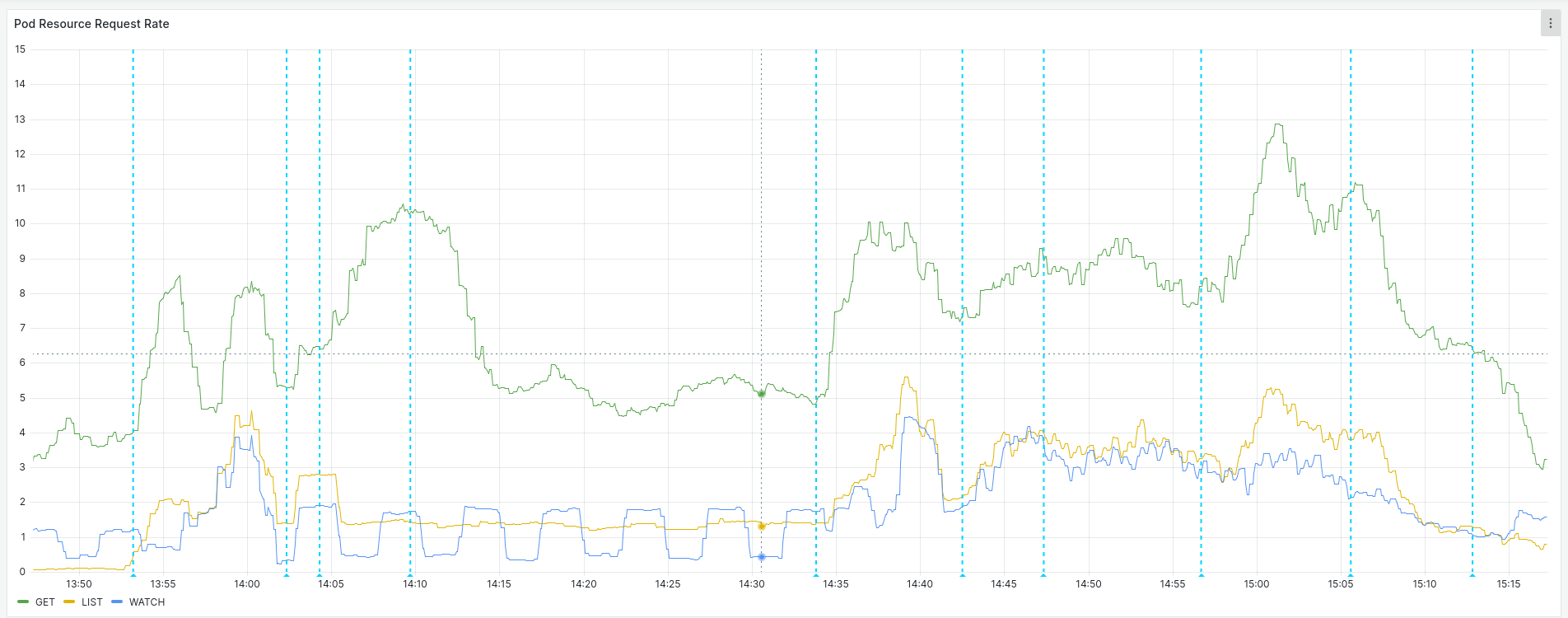Click the annotation marker just after 15:05
1568x618 pixels.
1351,574
